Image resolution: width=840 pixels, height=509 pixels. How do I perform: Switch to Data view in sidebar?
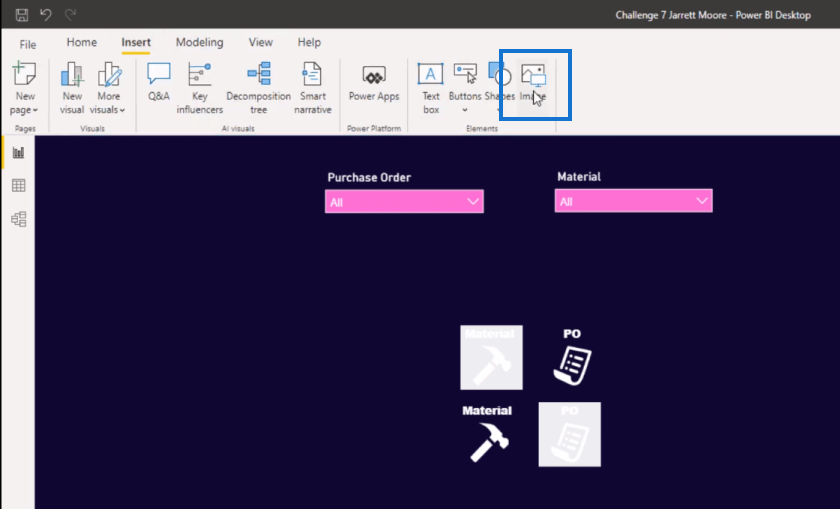tap(18, 186)
